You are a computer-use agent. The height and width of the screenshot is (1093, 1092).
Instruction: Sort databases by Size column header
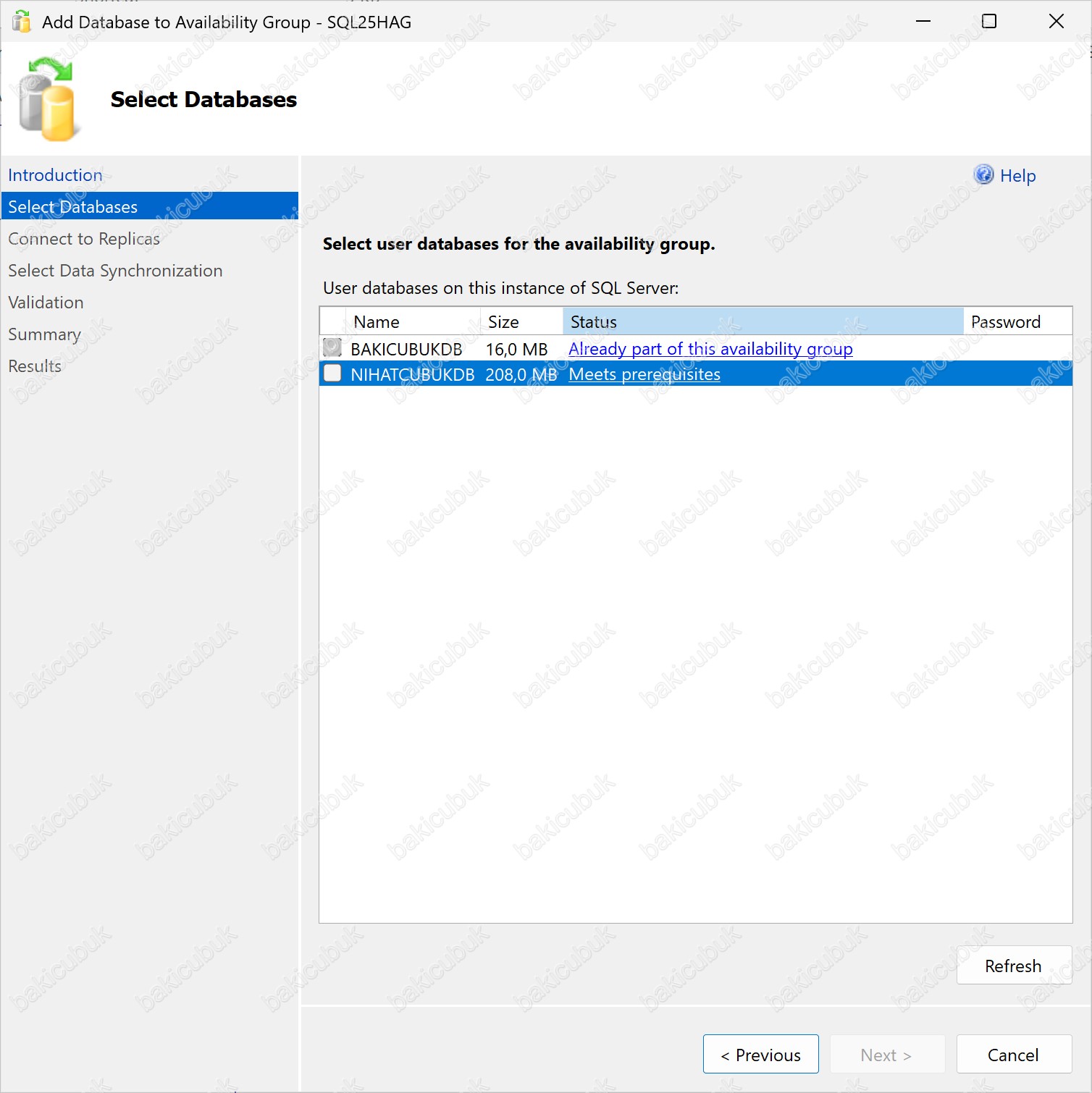coord(504,322)
